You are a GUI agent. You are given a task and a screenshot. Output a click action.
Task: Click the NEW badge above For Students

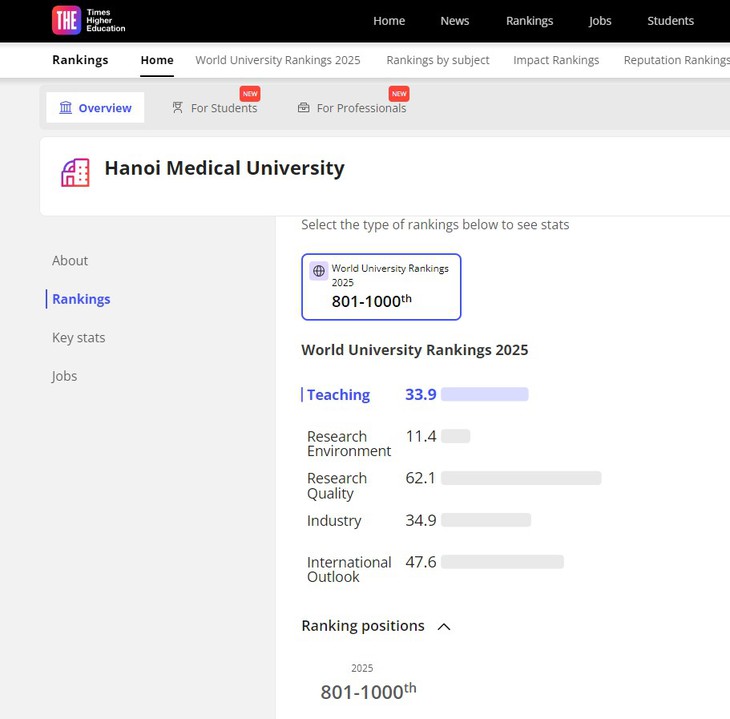(x=250, y=94)
